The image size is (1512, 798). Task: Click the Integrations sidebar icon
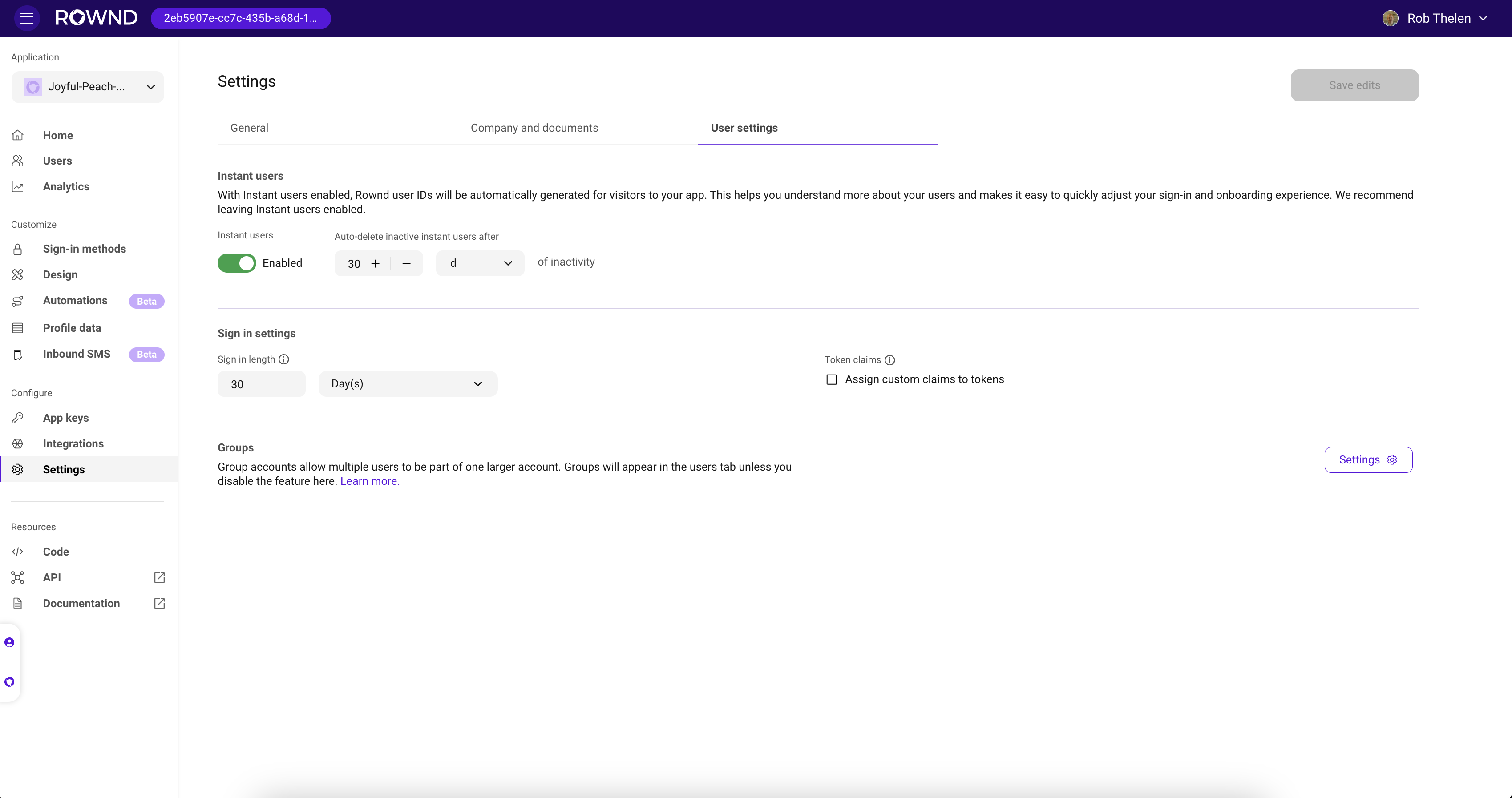(18, 443)
